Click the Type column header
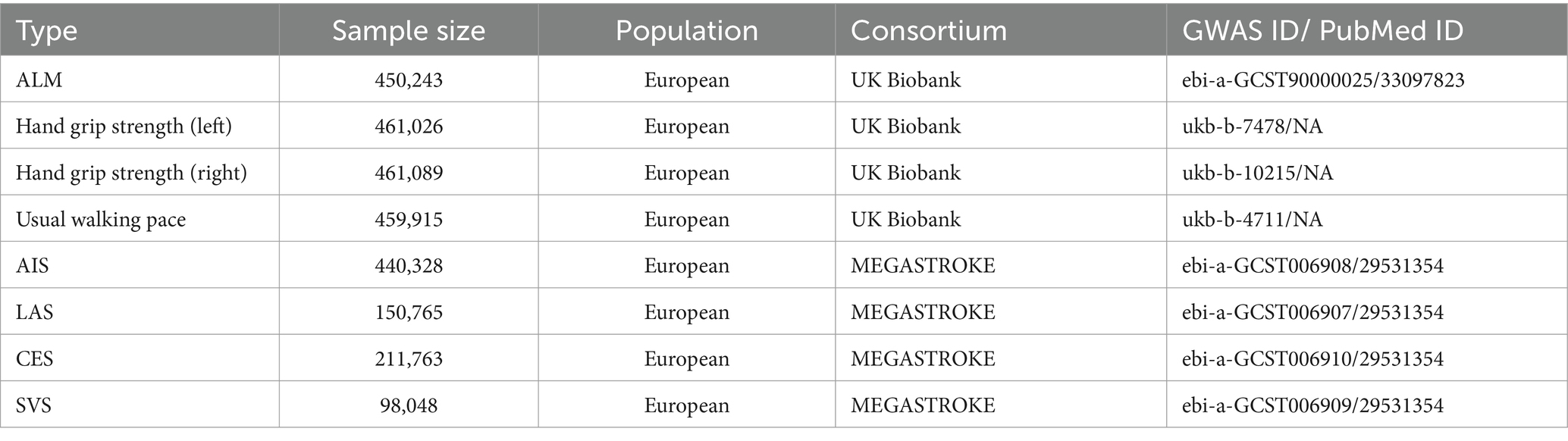This screenshot has height=441, width=1568. [47, 30]
